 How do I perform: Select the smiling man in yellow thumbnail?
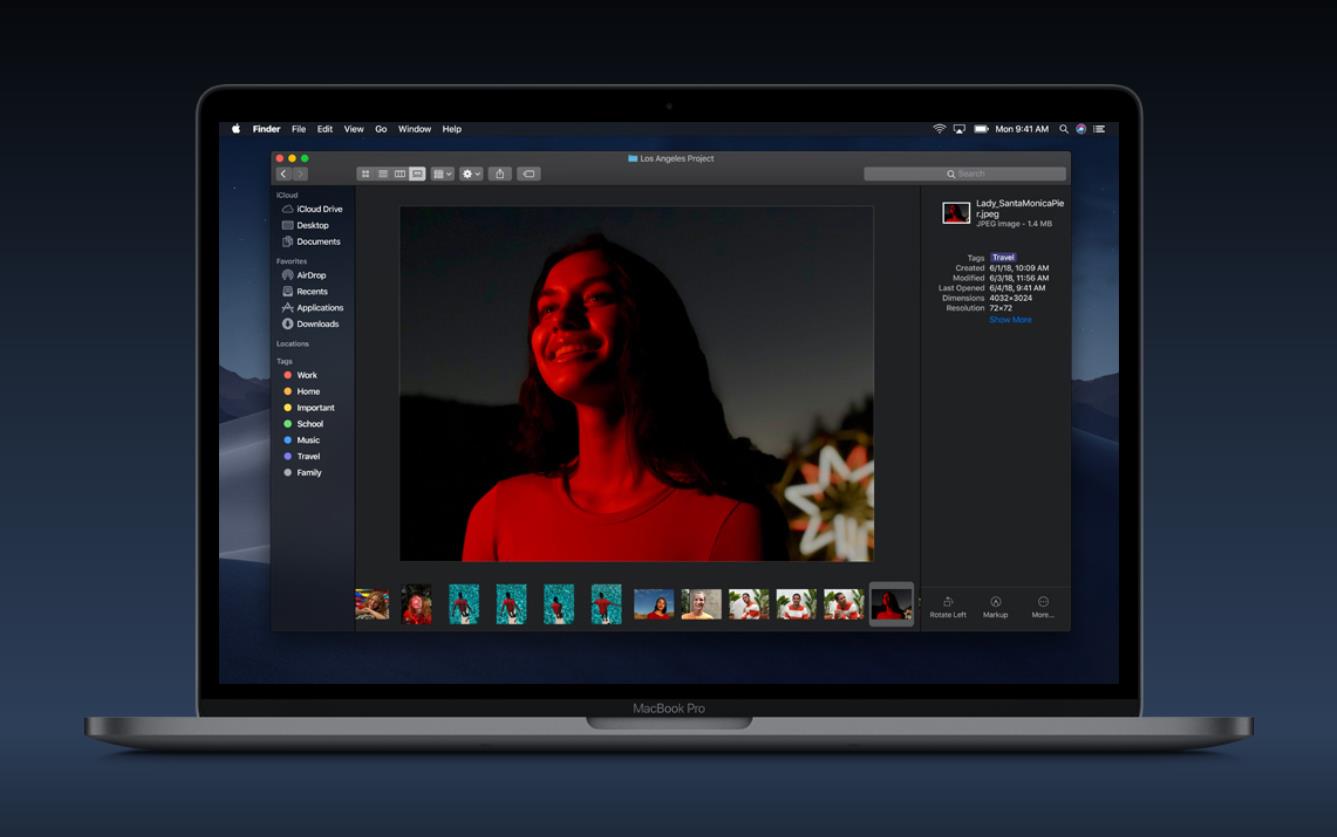pos(701,604)
